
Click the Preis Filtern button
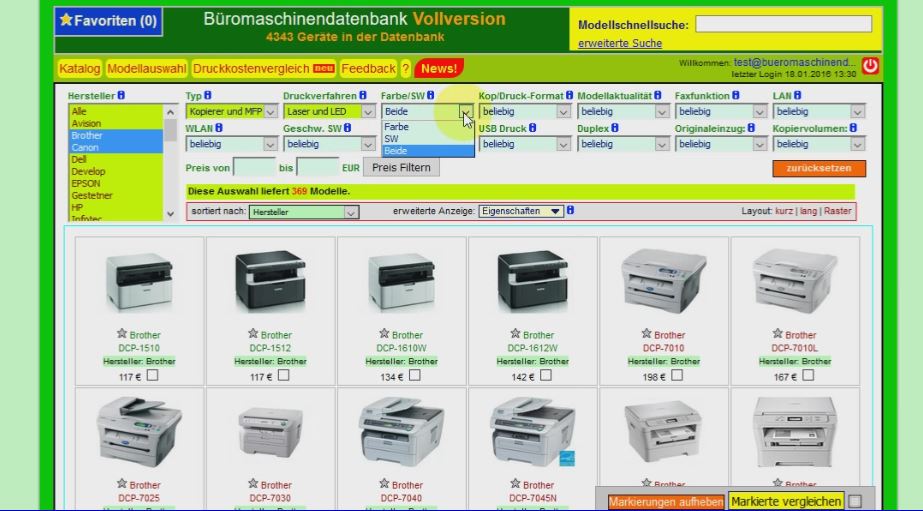tap(401, 167)
